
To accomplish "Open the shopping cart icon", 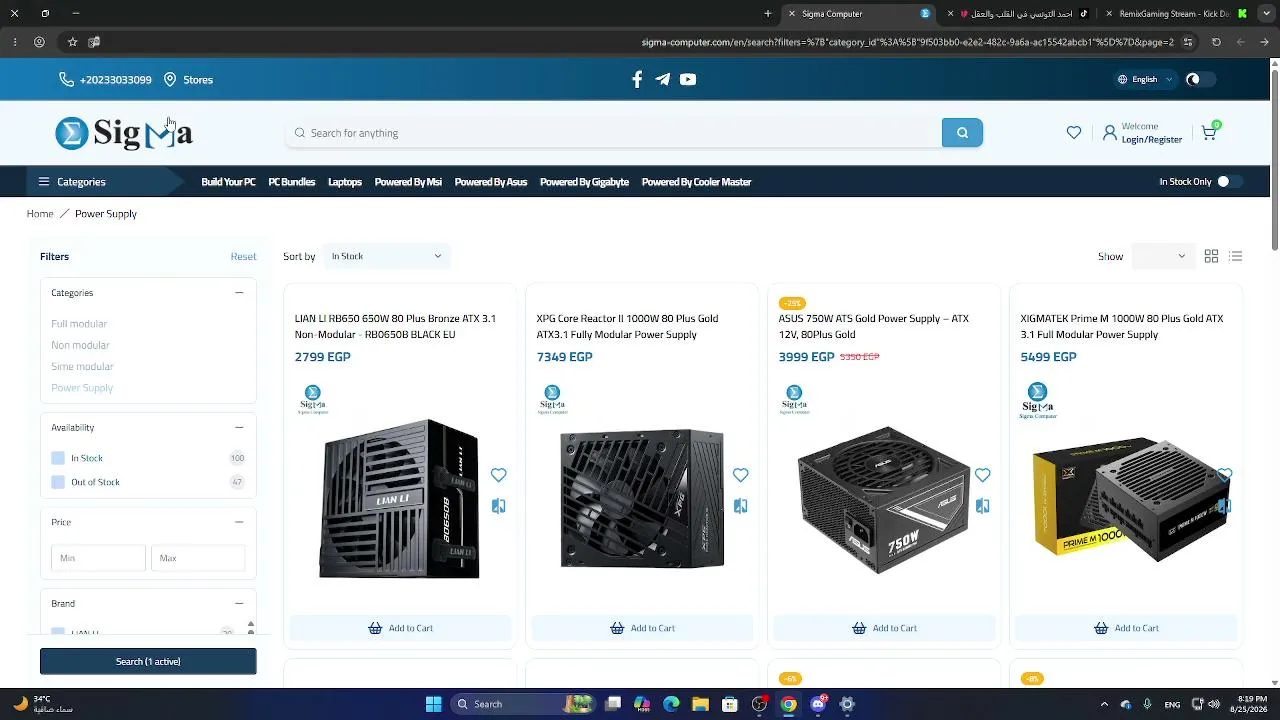I will click(1209, 132).
